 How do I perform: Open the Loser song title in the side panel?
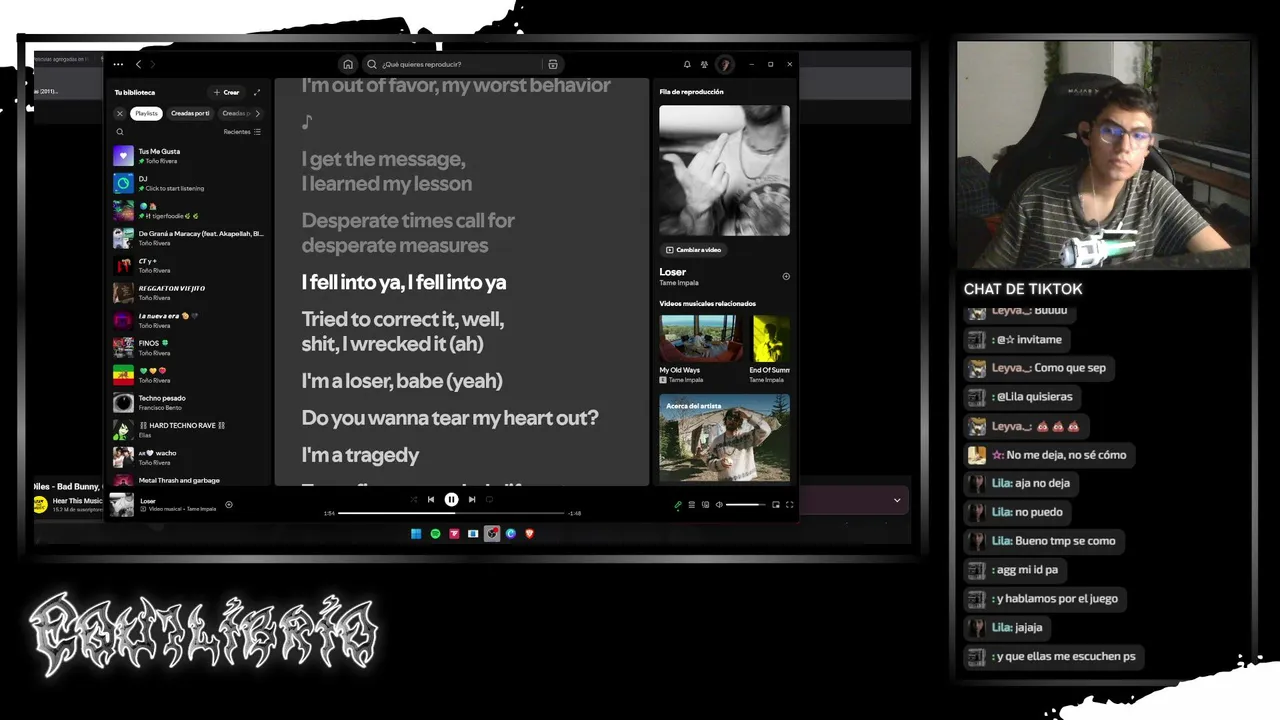[x=673, y=272]
